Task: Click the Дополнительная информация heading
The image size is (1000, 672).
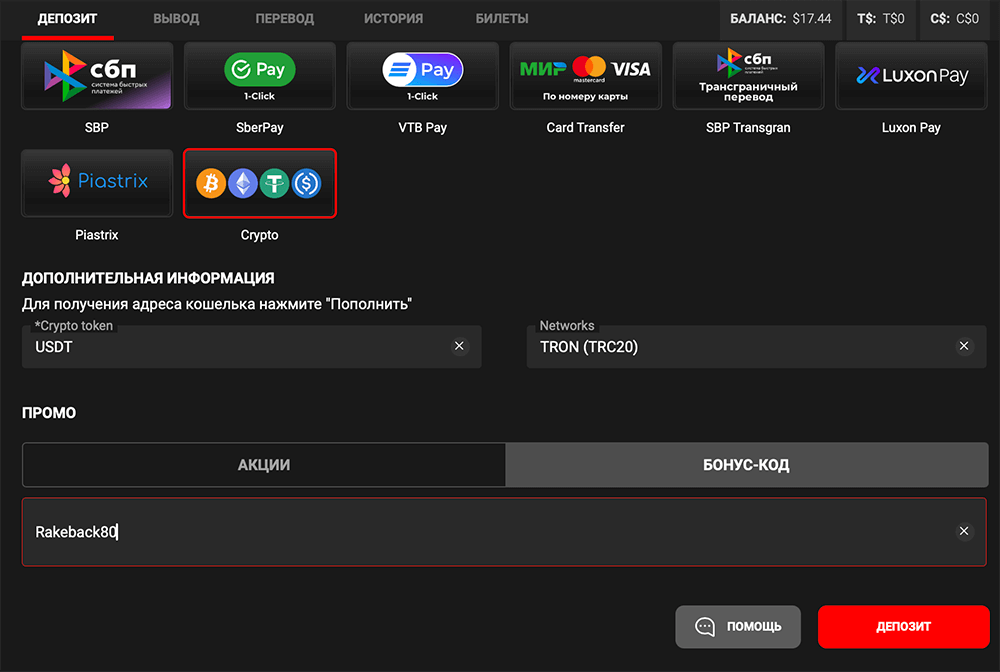Action: [x=148, y=278]
